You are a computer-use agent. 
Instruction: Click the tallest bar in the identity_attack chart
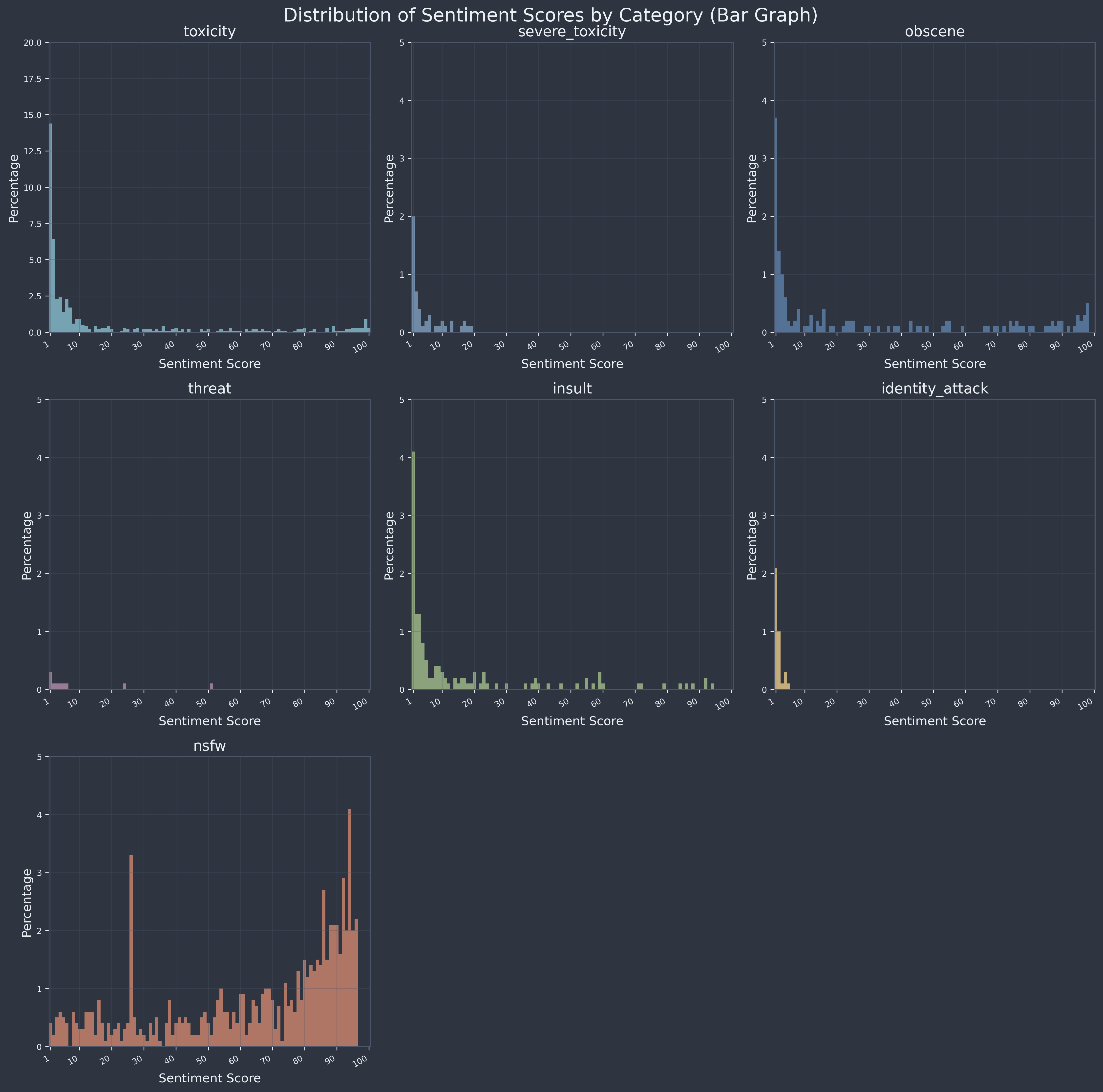(776, 628)
